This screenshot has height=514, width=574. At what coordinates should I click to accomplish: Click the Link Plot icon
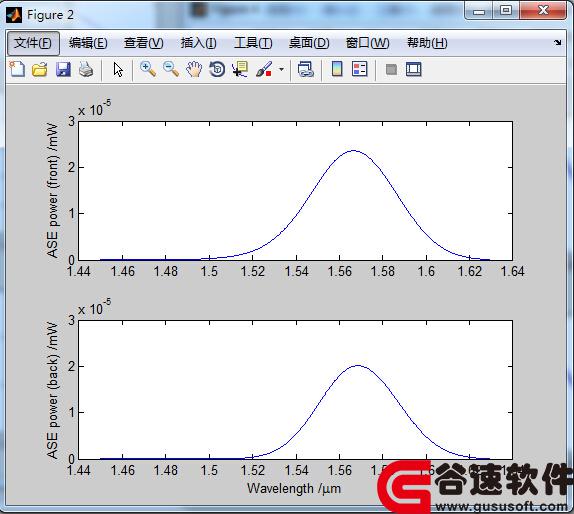tap(306, 69)
